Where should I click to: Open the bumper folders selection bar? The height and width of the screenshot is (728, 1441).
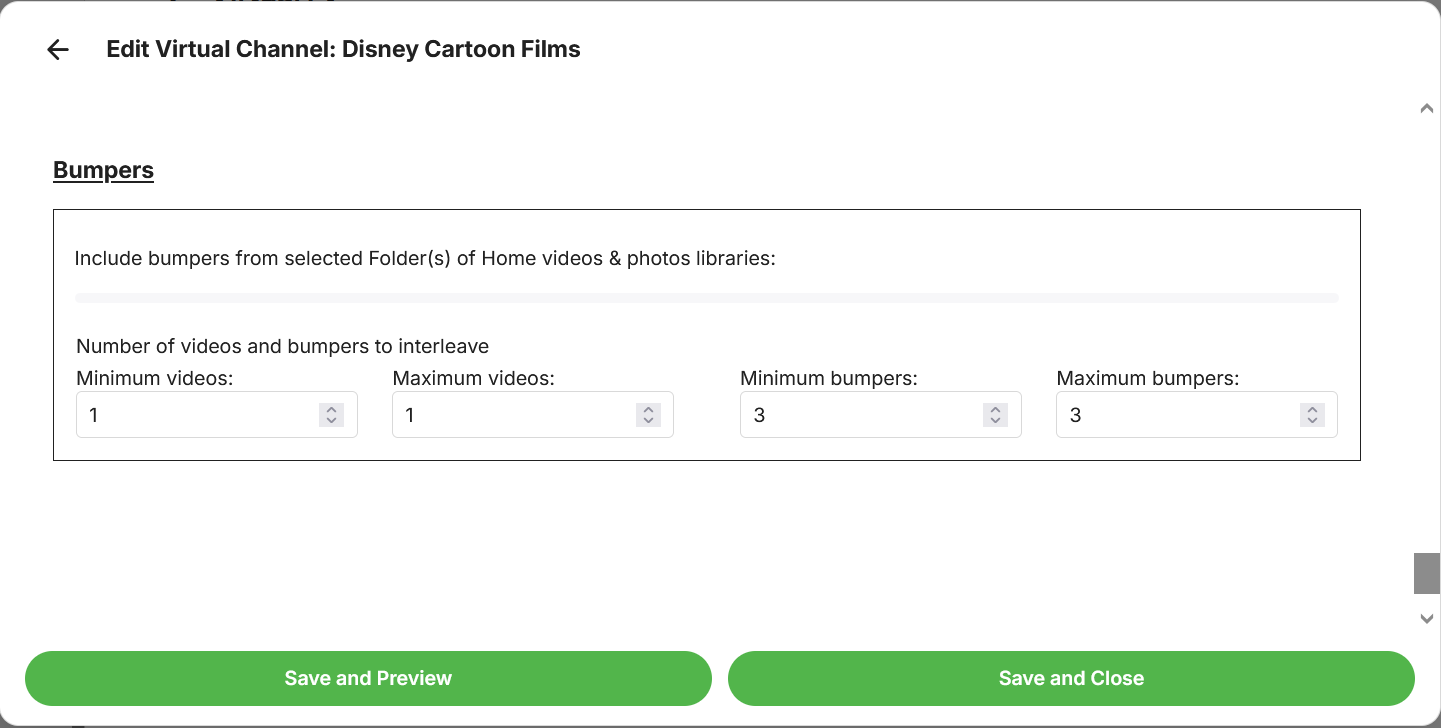pyautogui.click(x=707, y=298)
